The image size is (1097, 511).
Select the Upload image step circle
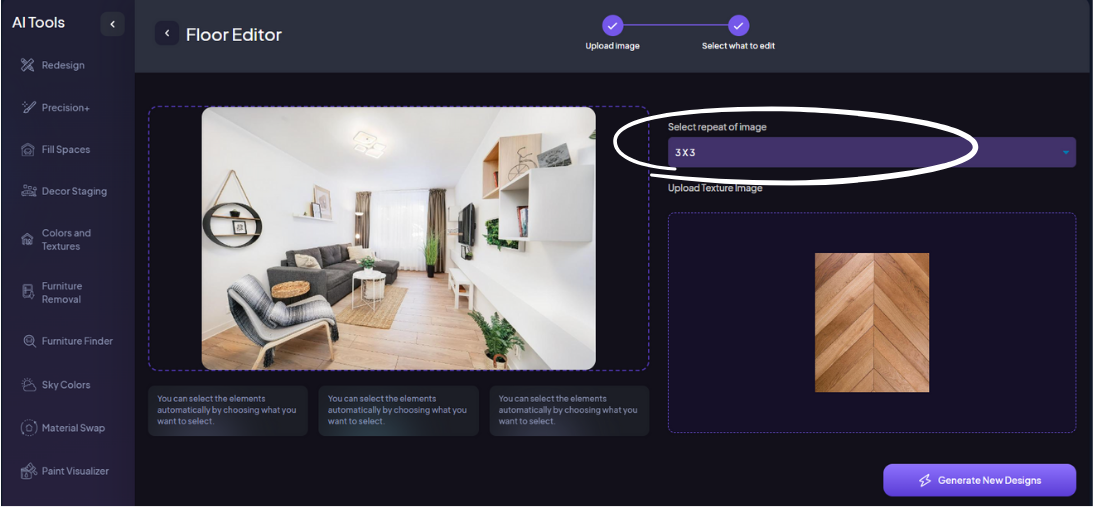pos(613,26)
